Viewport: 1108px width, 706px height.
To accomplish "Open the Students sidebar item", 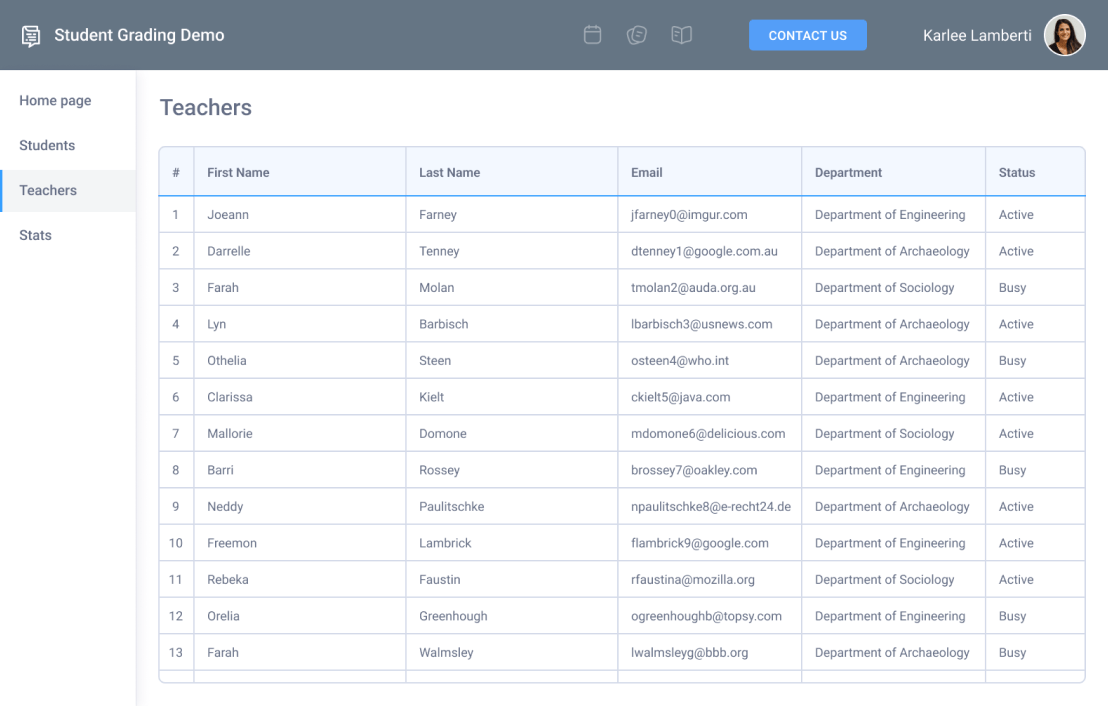I will tap(47, 146).
